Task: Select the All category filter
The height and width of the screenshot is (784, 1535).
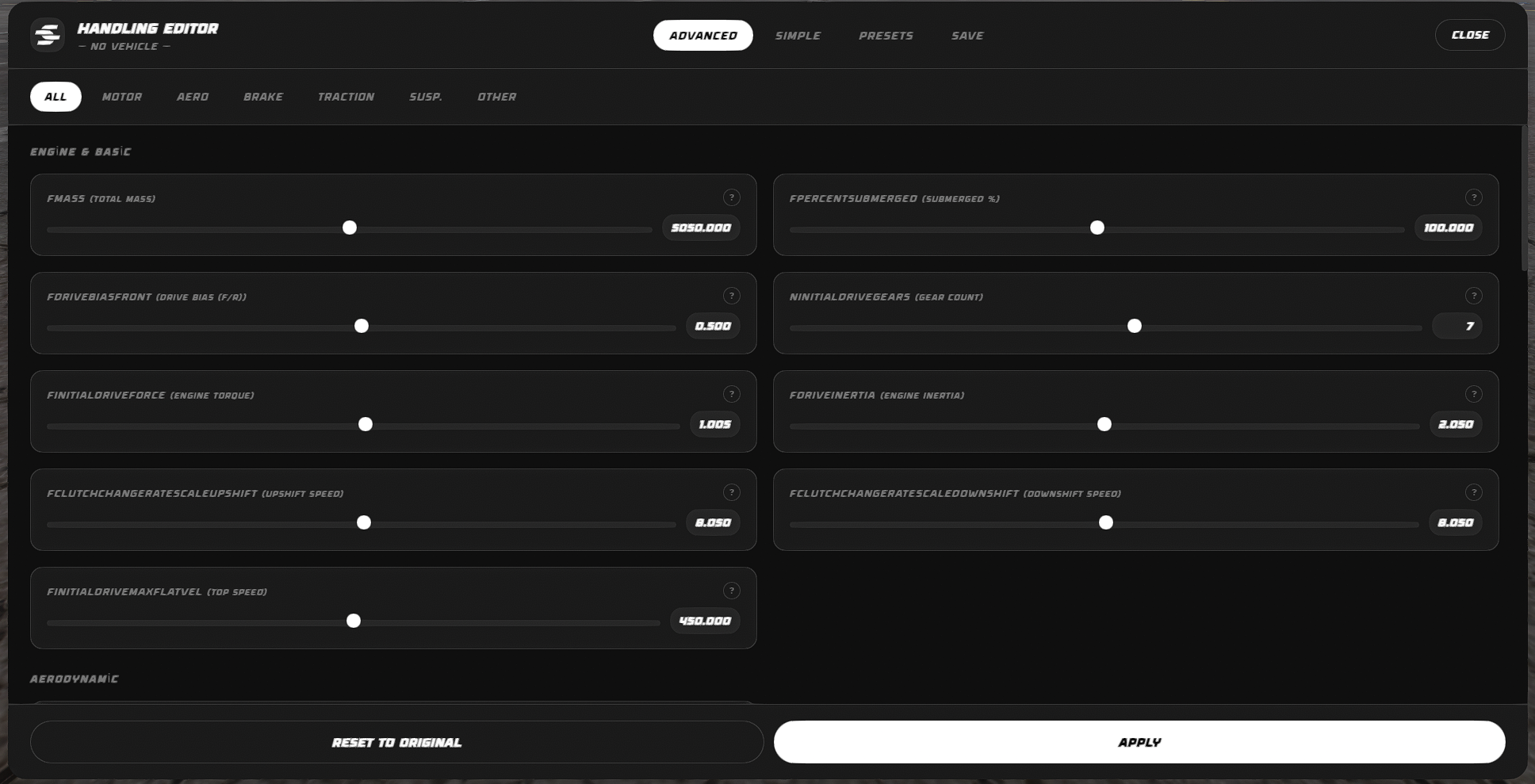Action: (56, 97)
